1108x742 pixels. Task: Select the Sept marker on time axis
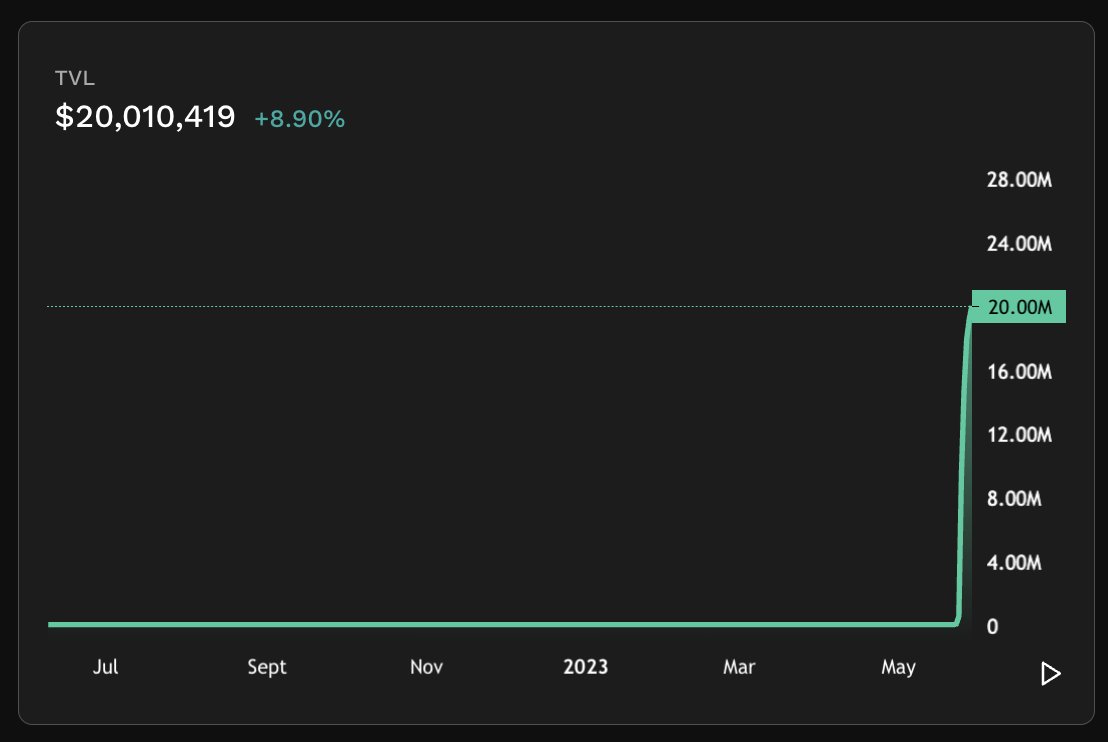click(266, 667)
